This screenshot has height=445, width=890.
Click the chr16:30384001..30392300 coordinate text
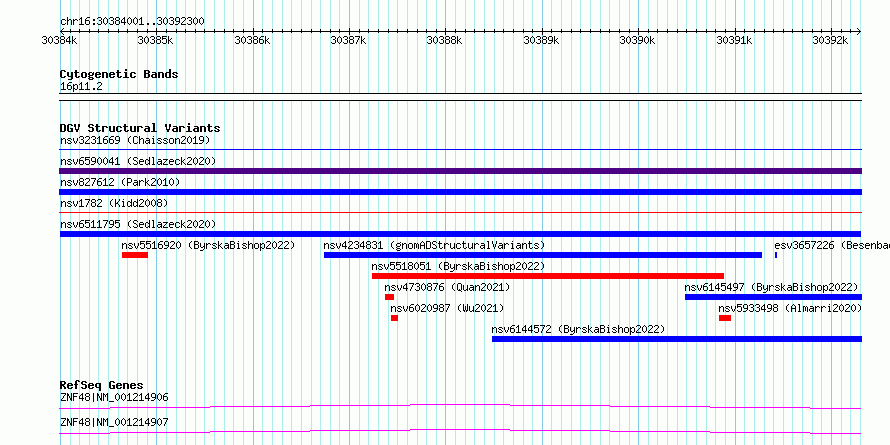point(132,22)
